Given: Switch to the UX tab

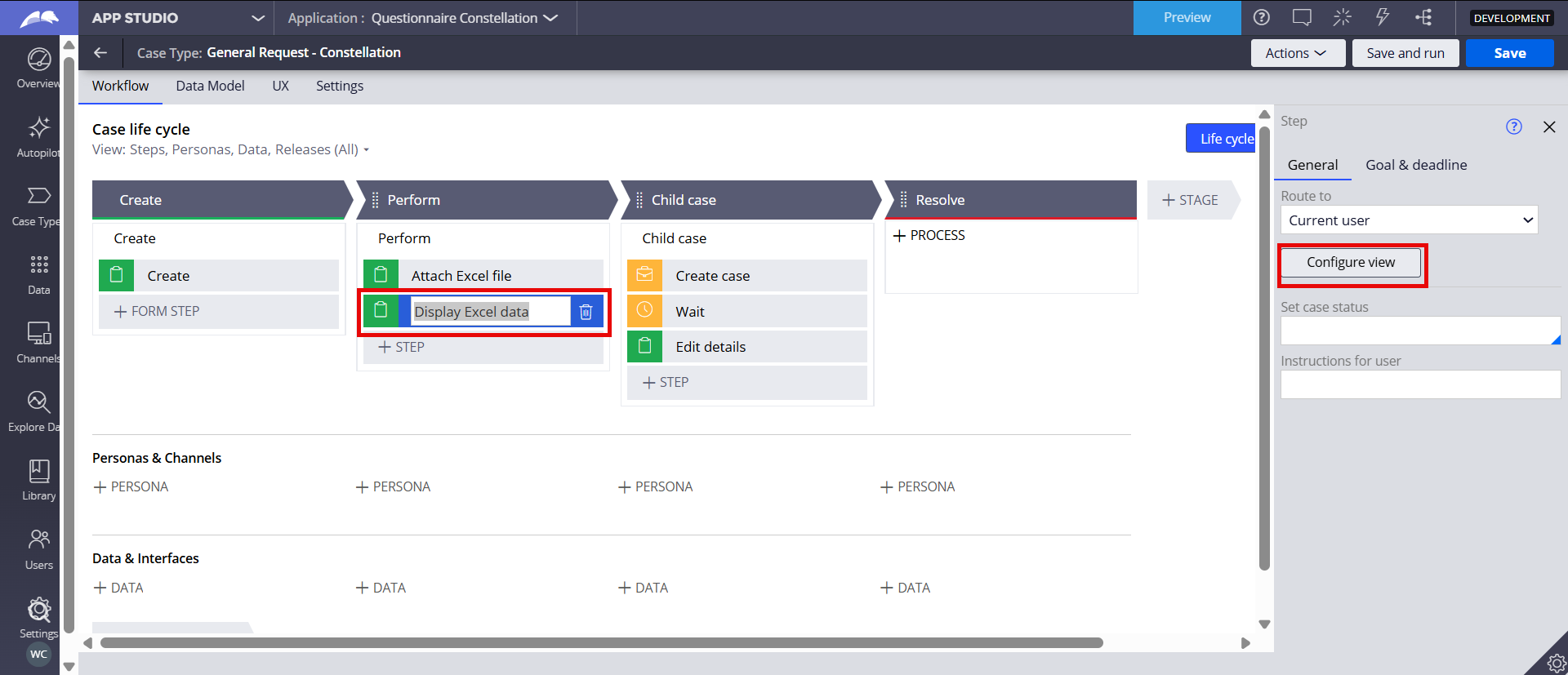Looking at the screenshot, I should [x=280, y=86].
